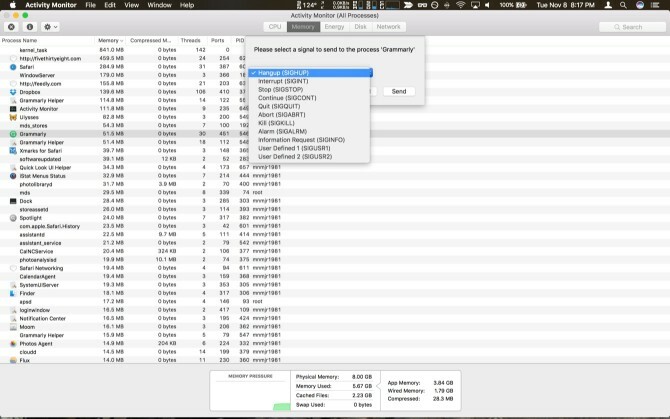This screenshot has width=670, height=419.
Task: Switch to the Memory tab
Action: [x=303, y=27]
